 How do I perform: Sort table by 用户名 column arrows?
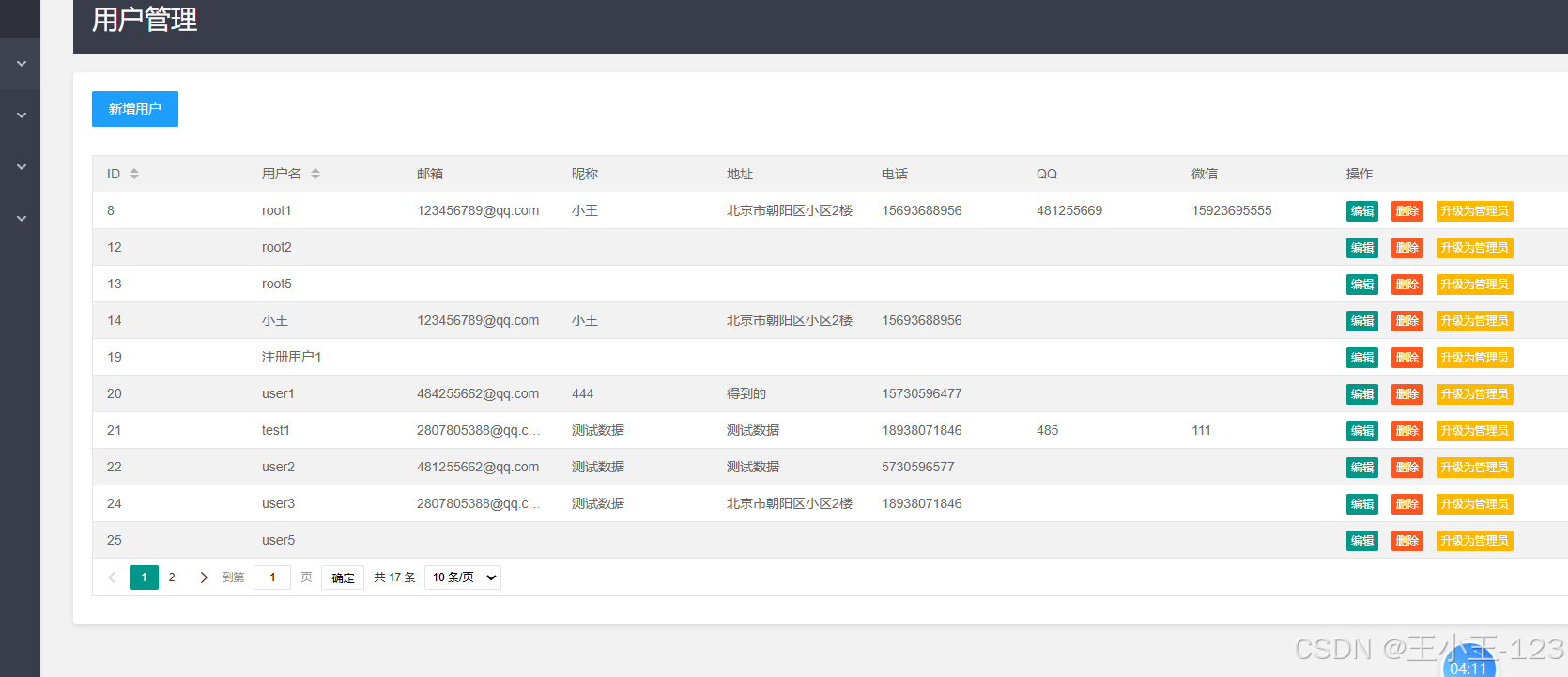[315, 174]
